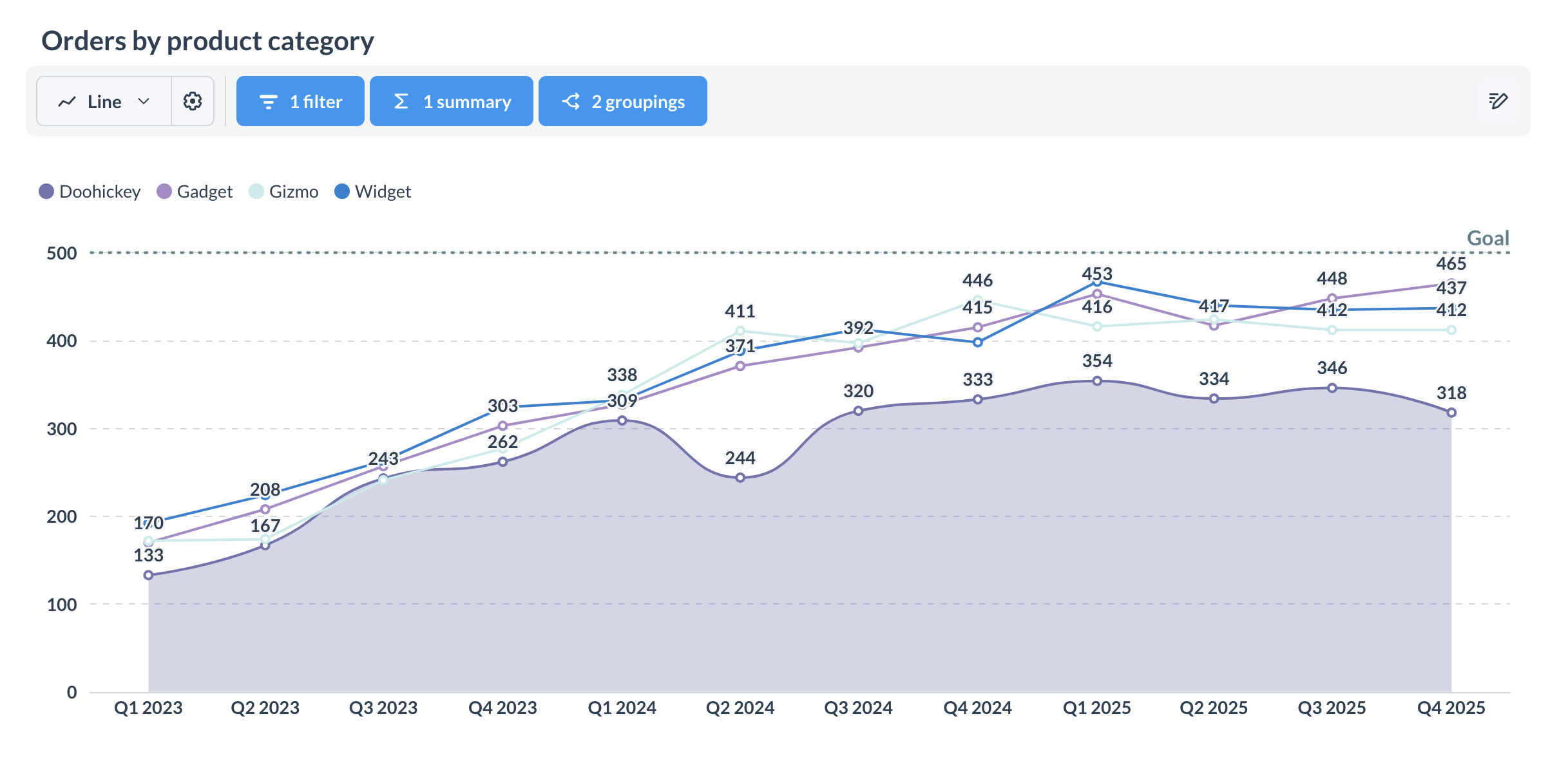Image resolution: width=1568 pixels, height=770 pixels.
Task: Click the Gizmo data point labeled 446
Action: [x=977, y=300]
